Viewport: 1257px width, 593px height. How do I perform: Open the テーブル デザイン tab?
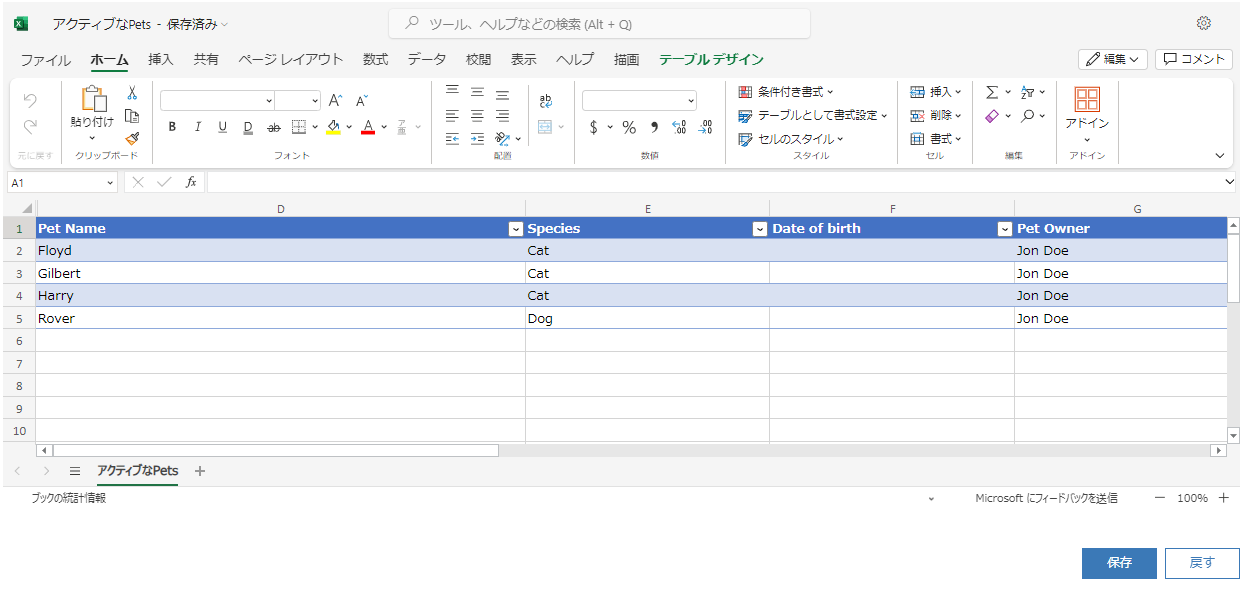pos(711,60)
